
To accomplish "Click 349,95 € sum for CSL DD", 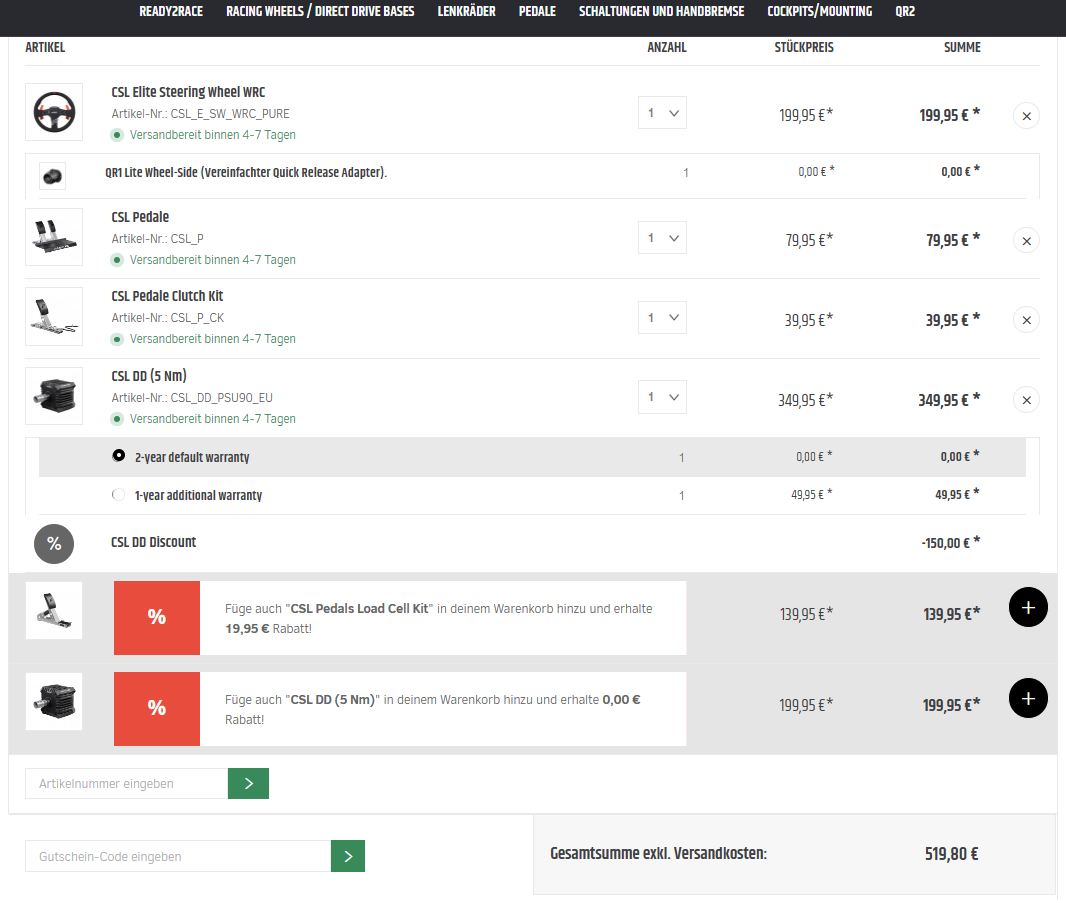I will point(949,400).
